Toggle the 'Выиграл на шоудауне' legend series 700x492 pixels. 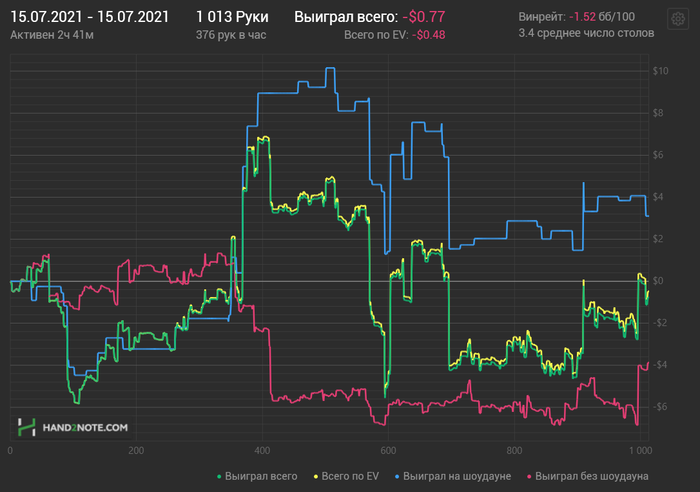(x=453, y=476)
